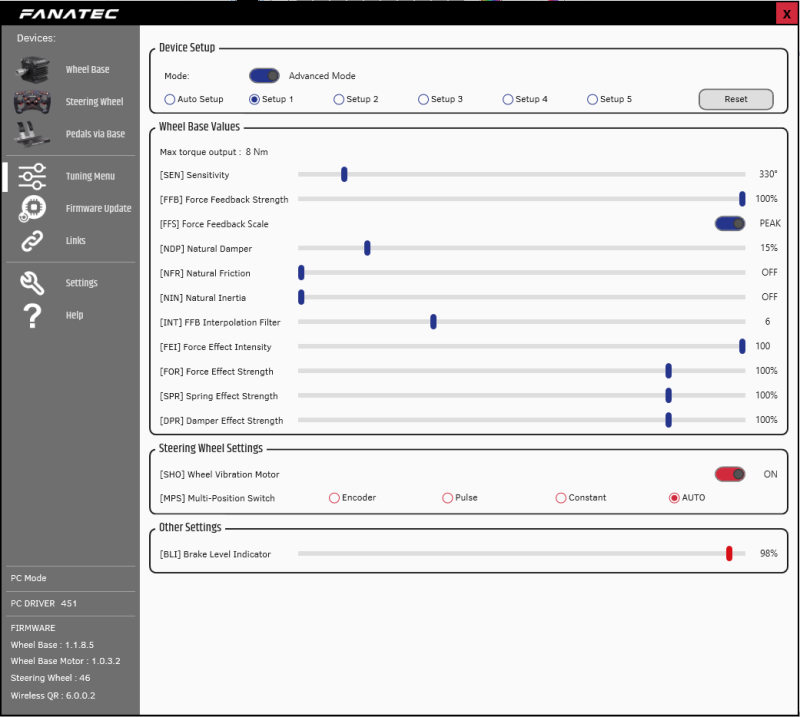Toggle the Advanced Mode switch
Image resolution: width=800 pixels, height=717 pixels.
[x=264, y=76]
